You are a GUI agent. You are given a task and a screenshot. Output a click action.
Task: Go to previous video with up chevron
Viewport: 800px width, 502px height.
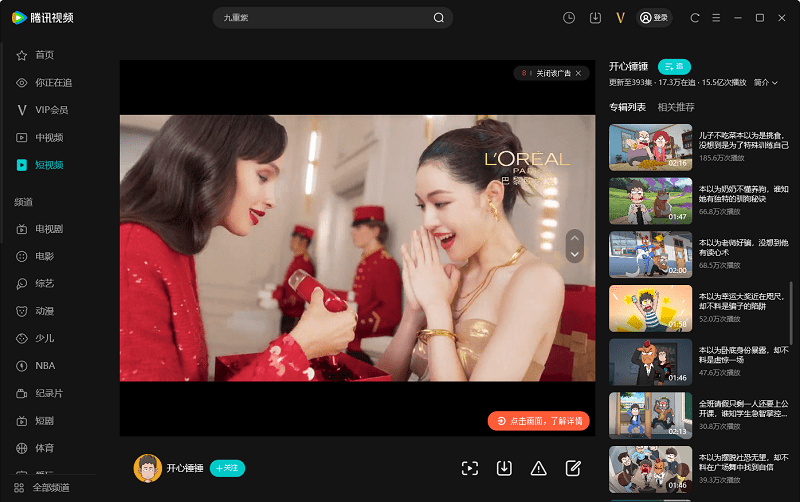[x=574, y=238]
